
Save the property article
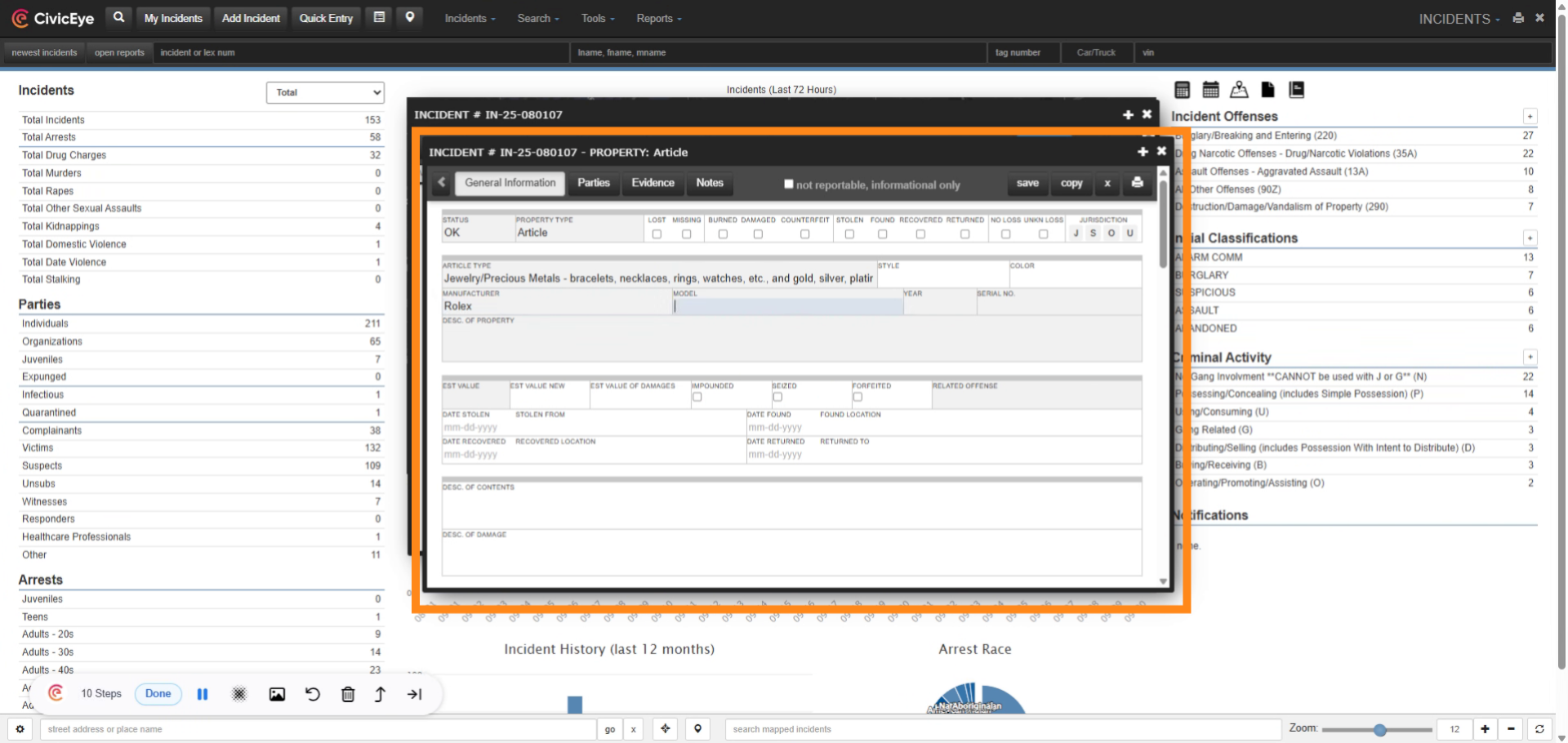tap(1027, 183)
